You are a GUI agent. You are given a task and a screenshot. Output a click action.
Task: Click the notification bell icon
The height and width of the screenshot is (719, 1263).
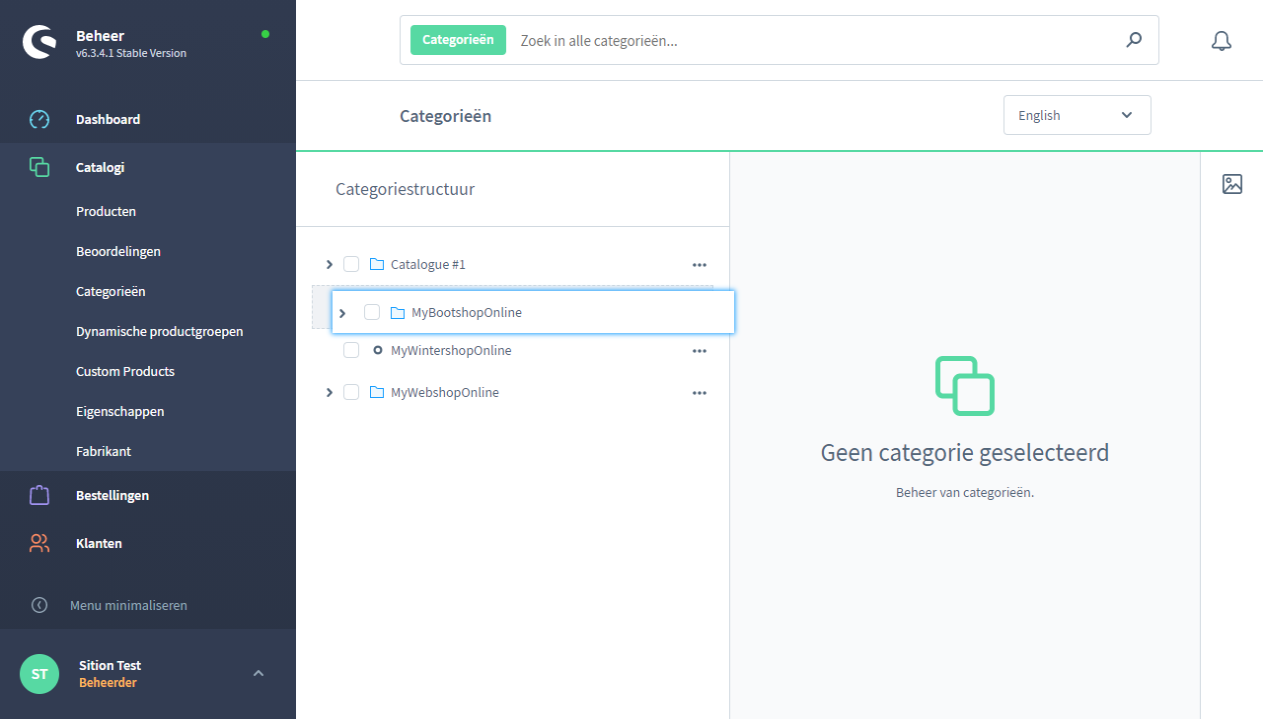pos(1220,41)
